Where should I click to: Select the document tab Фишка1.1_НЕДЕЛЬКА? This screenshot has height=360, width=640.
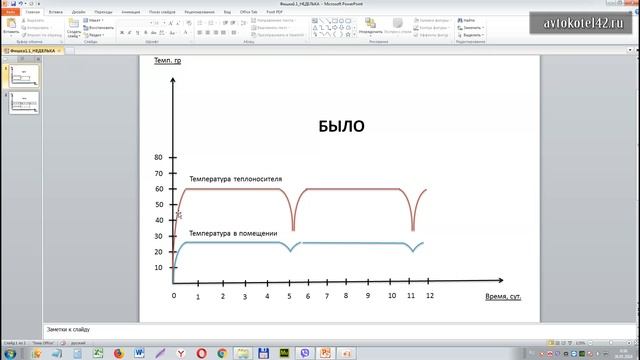tap(32, 51)
